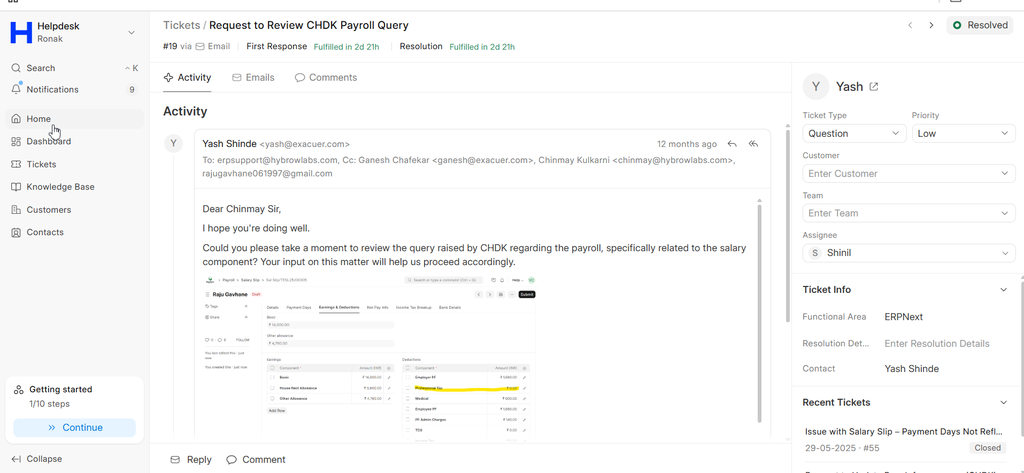Click the Yash avatar in right panel
The height and width of the screenshot is (473, 1024).
[816, 86]
